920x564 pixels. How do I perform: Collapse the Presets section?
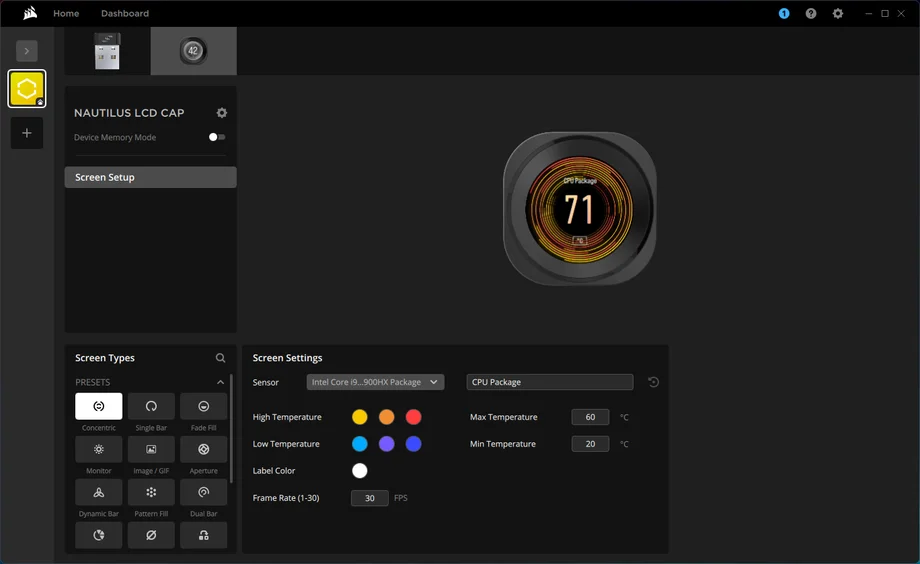point(221,382)
